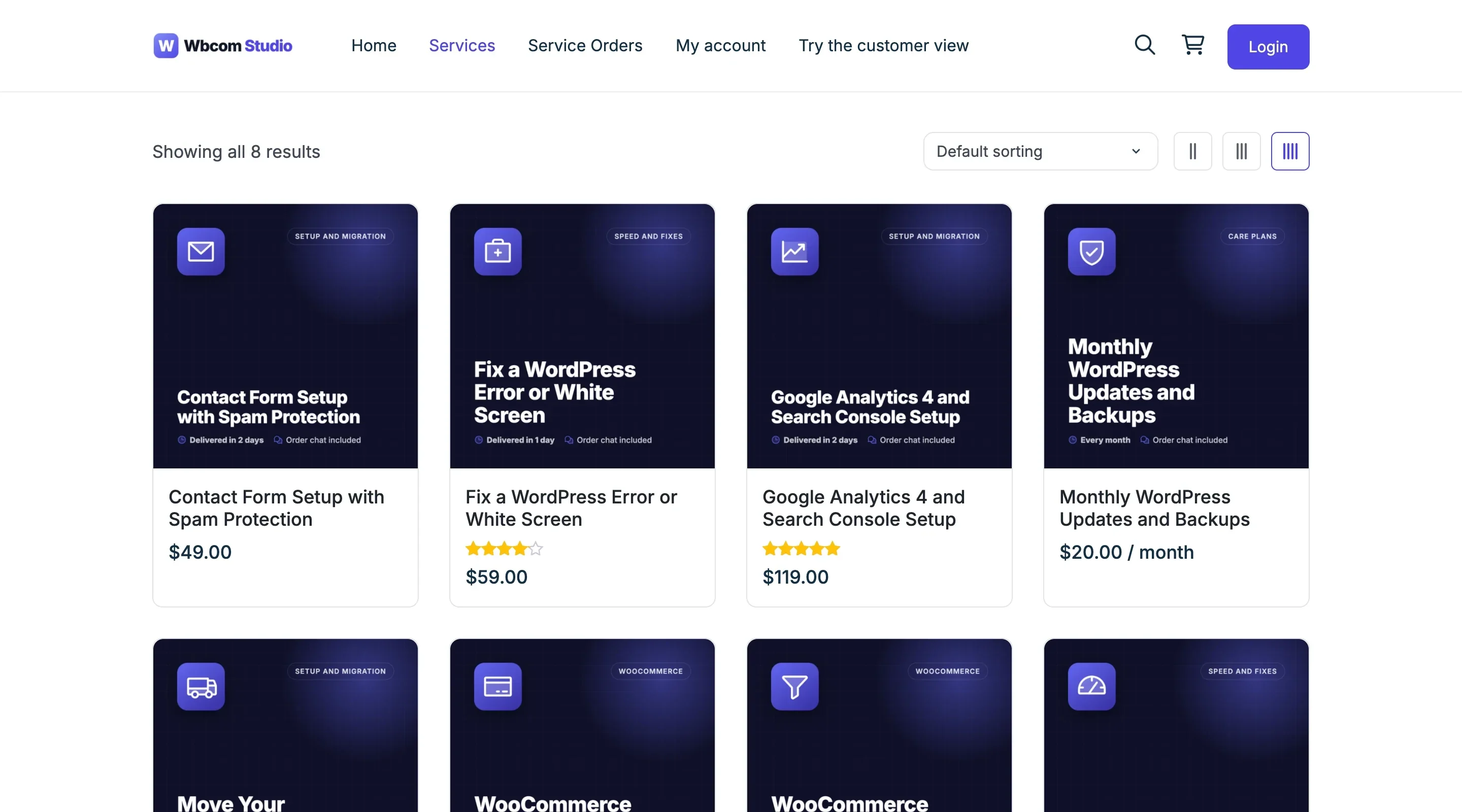Click the speedometer icon on Speed and Fixes card
Screen dimensions: 1462x812
tap(1091, 686)
